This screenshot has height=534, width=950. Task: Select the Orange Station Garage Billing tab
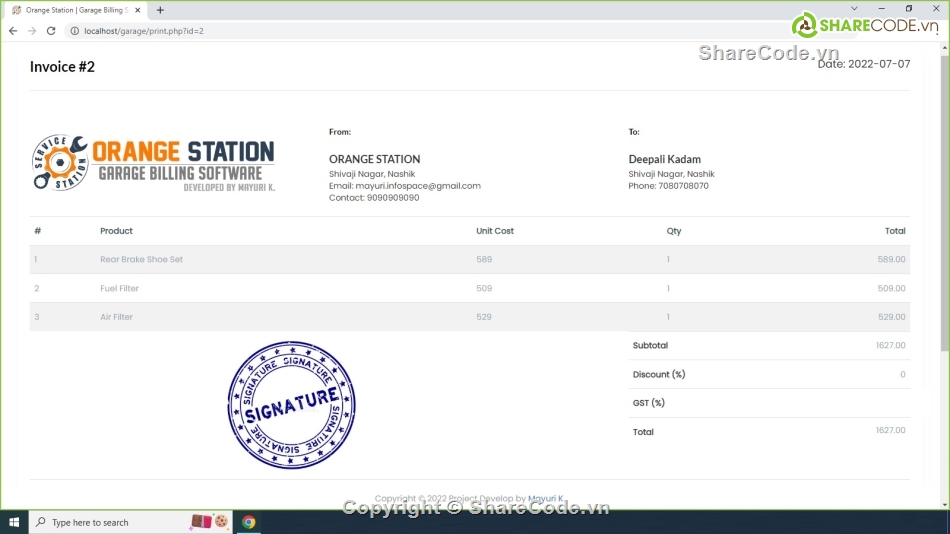coord(76,10)
